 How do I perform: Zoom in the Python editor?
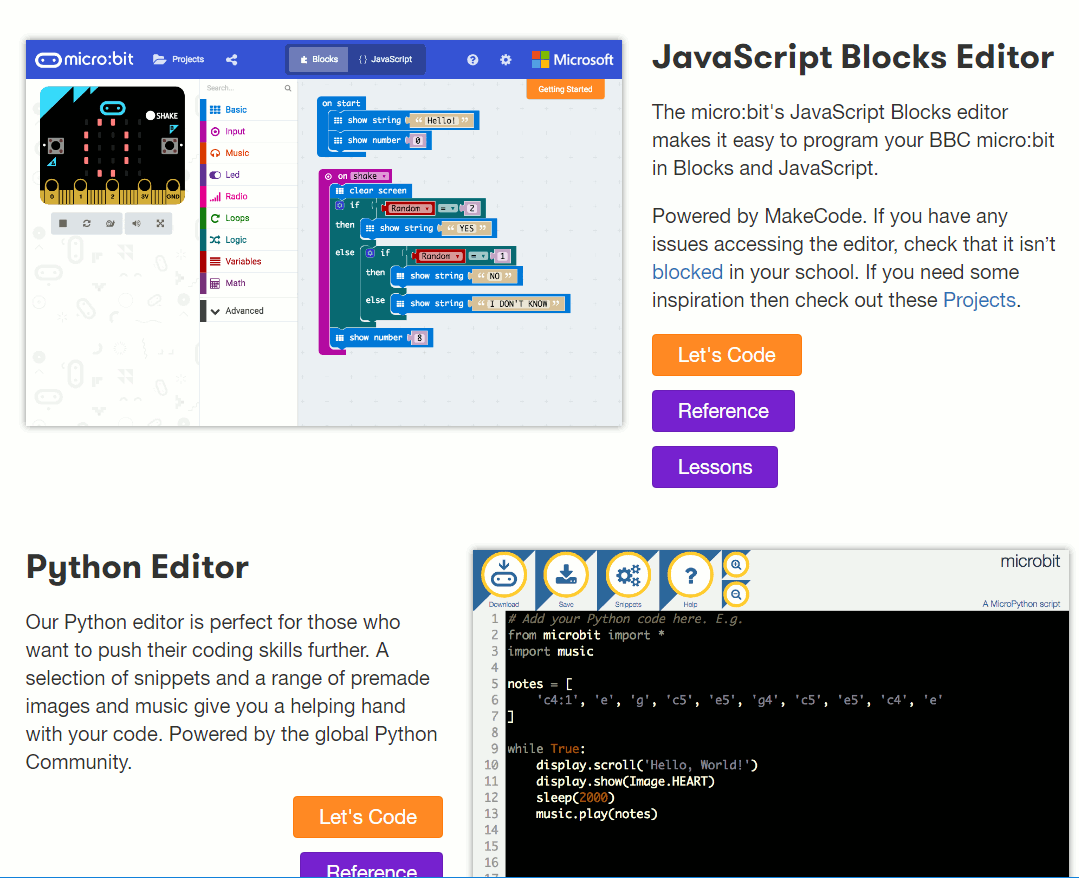(x=736, y=565)
